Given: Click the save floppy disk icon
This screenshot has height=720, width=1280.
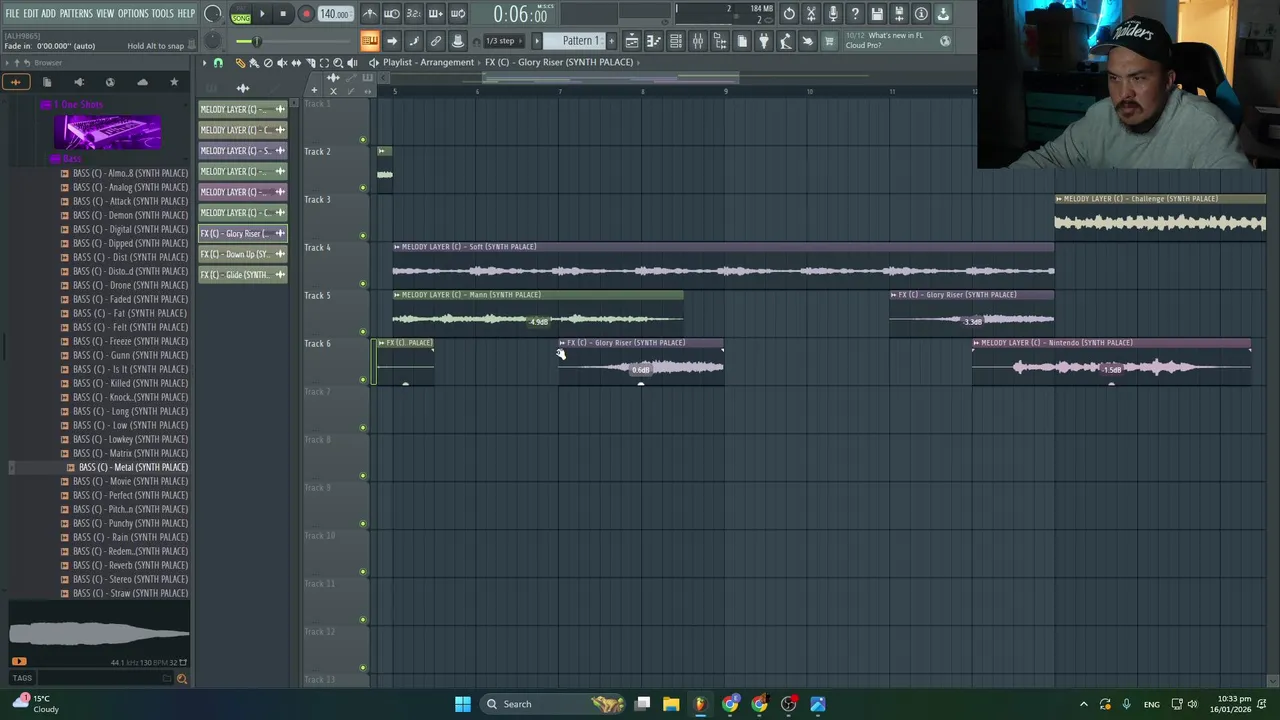Looking at the screenshot, I should coord(877,14).
